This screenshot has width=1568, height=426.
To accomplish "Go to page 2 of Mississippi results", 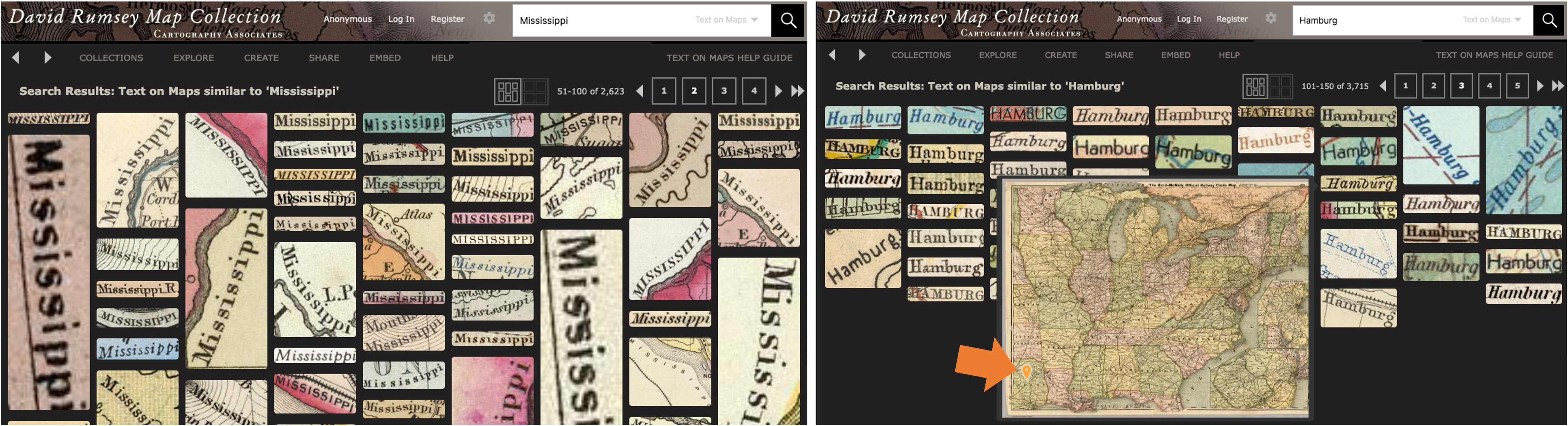I will 694,91.
